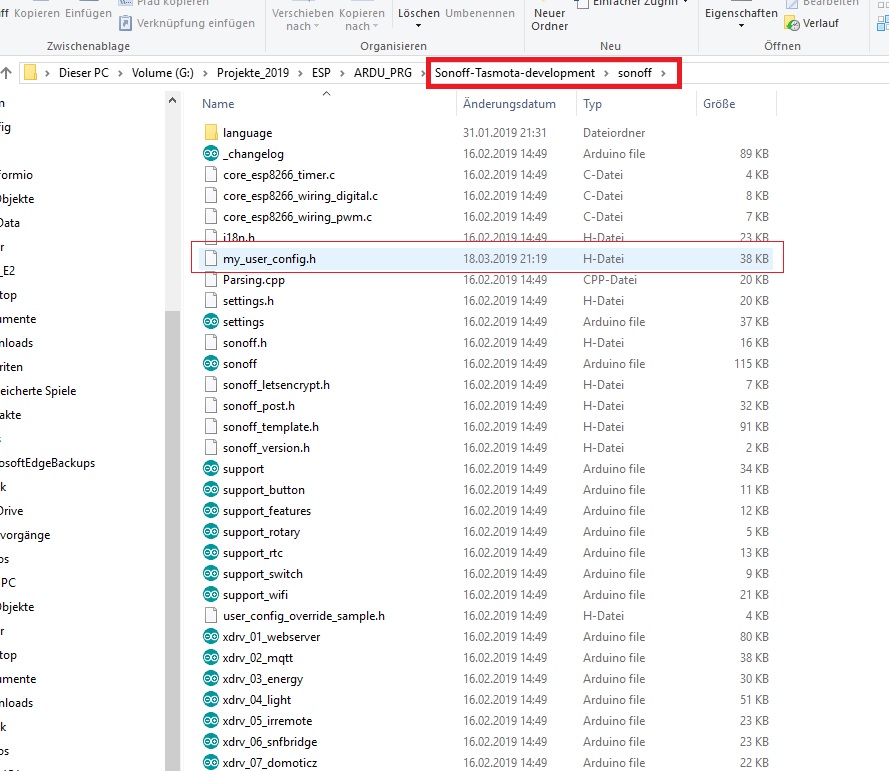Select sonoff_template.h file name
Viewport: 889px width, 771px height.
270,426
